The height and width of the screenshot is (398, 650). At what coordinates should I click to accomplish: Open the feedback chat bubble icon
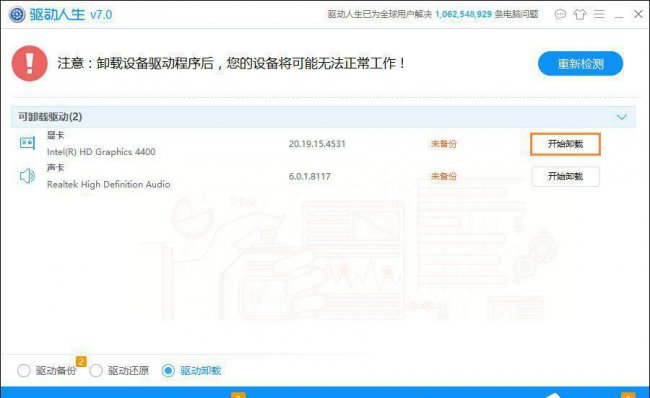(560, 15)
